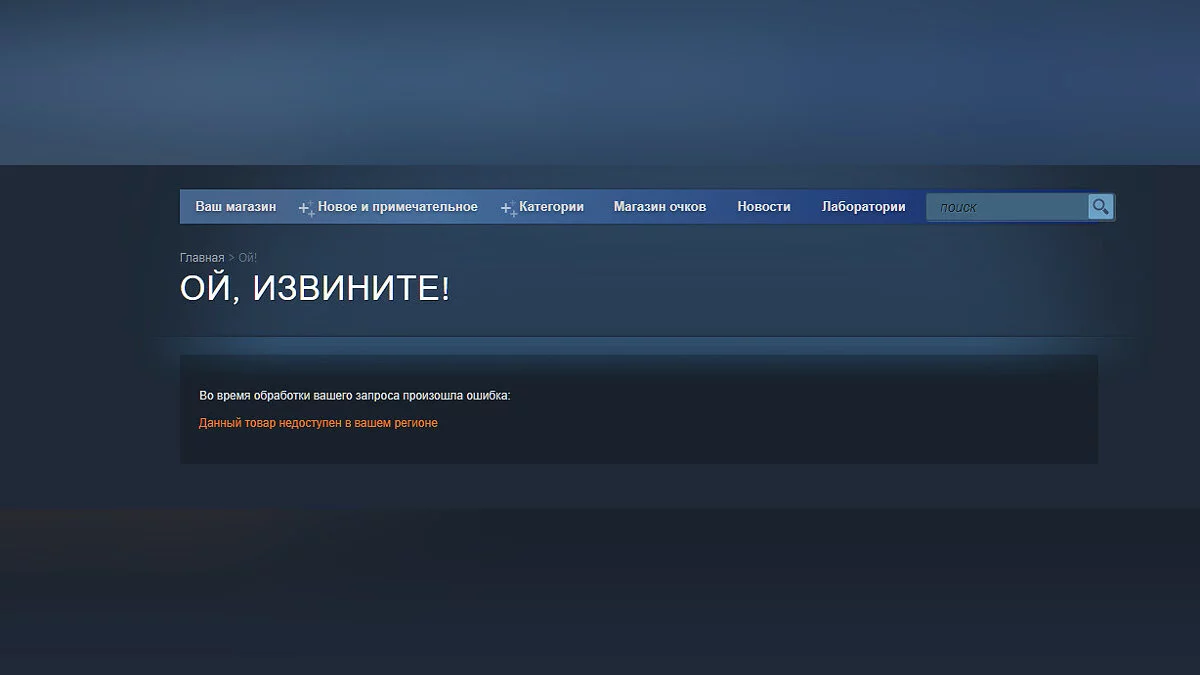This screenshot has height=675, width=1200.
Task: Click the navigation bar gap between Лаборатории and search
Action: tap(918, 207)
